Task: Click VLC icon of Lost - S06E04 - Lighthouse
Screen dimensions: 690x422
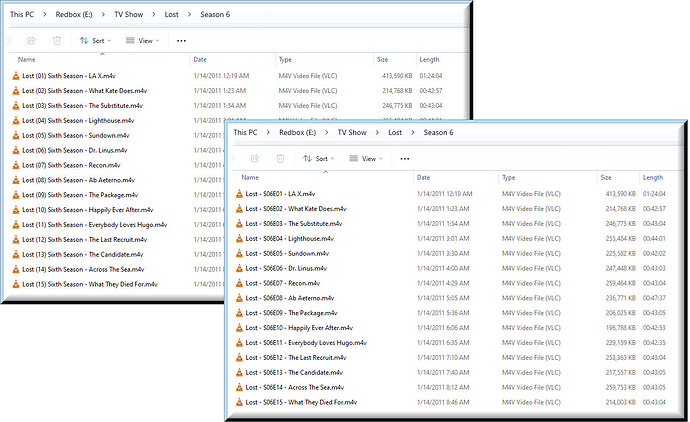Action: pyautogui.click(x=239, y=239)
